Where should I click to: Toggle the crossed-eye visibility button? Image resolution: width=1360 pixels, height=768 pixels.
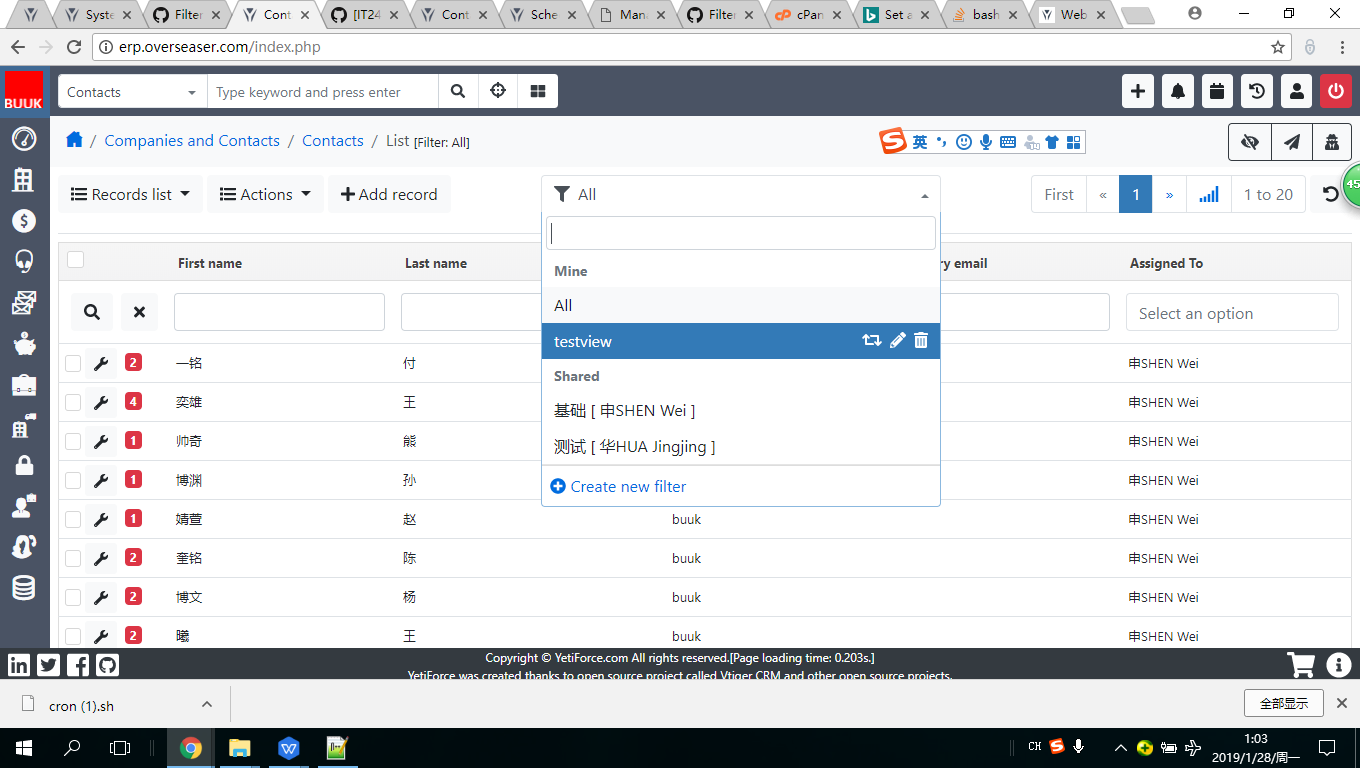[x=1250, y=142]
